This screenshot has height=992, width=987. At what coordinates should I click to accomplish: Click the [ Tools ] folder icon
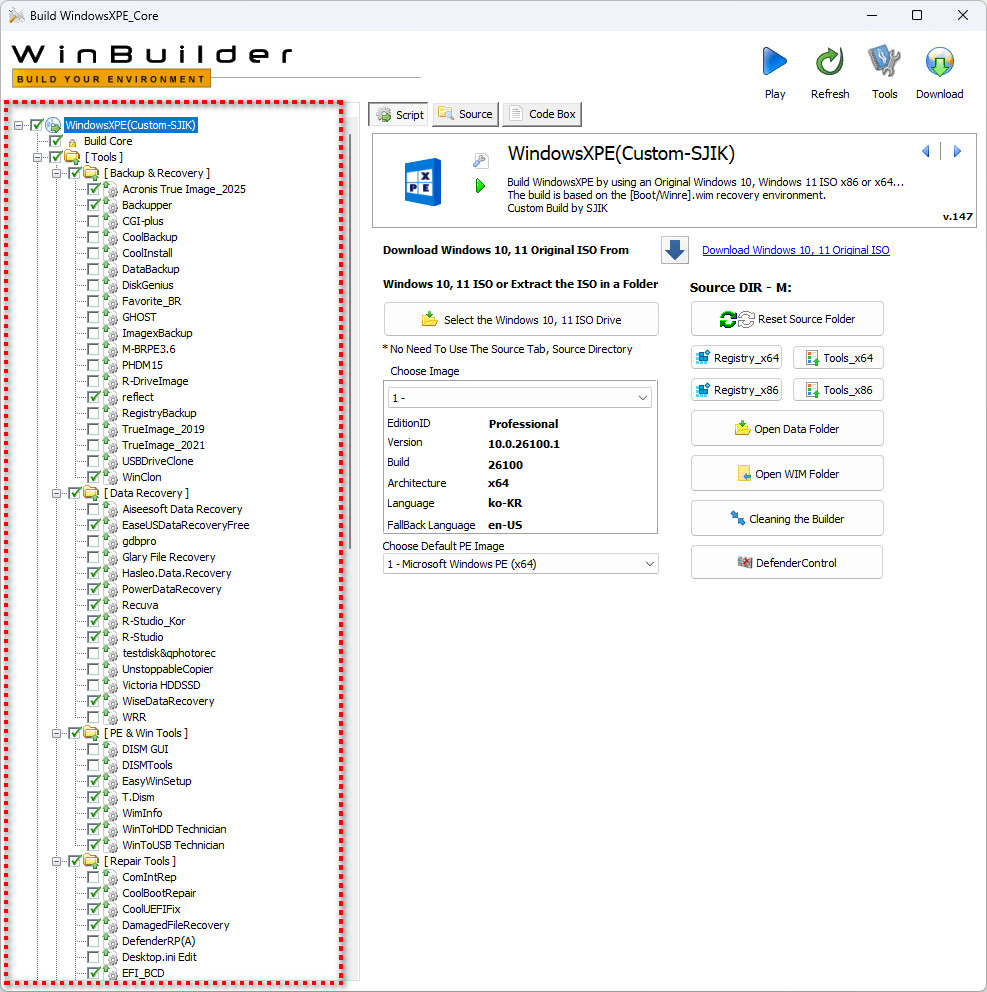72,157
